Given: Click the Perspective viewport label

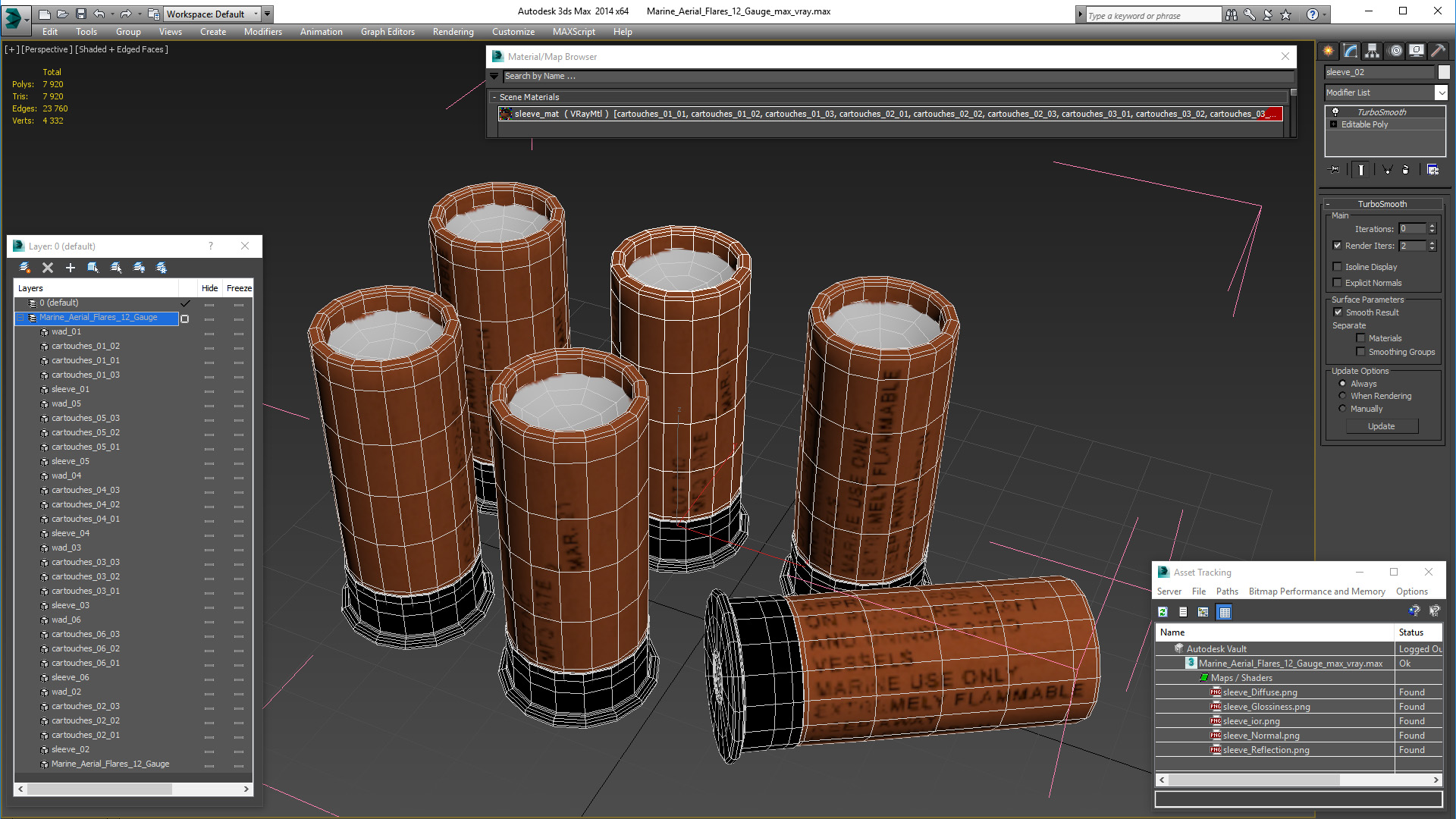Looking at the screenshot, I should pos(47,49).
